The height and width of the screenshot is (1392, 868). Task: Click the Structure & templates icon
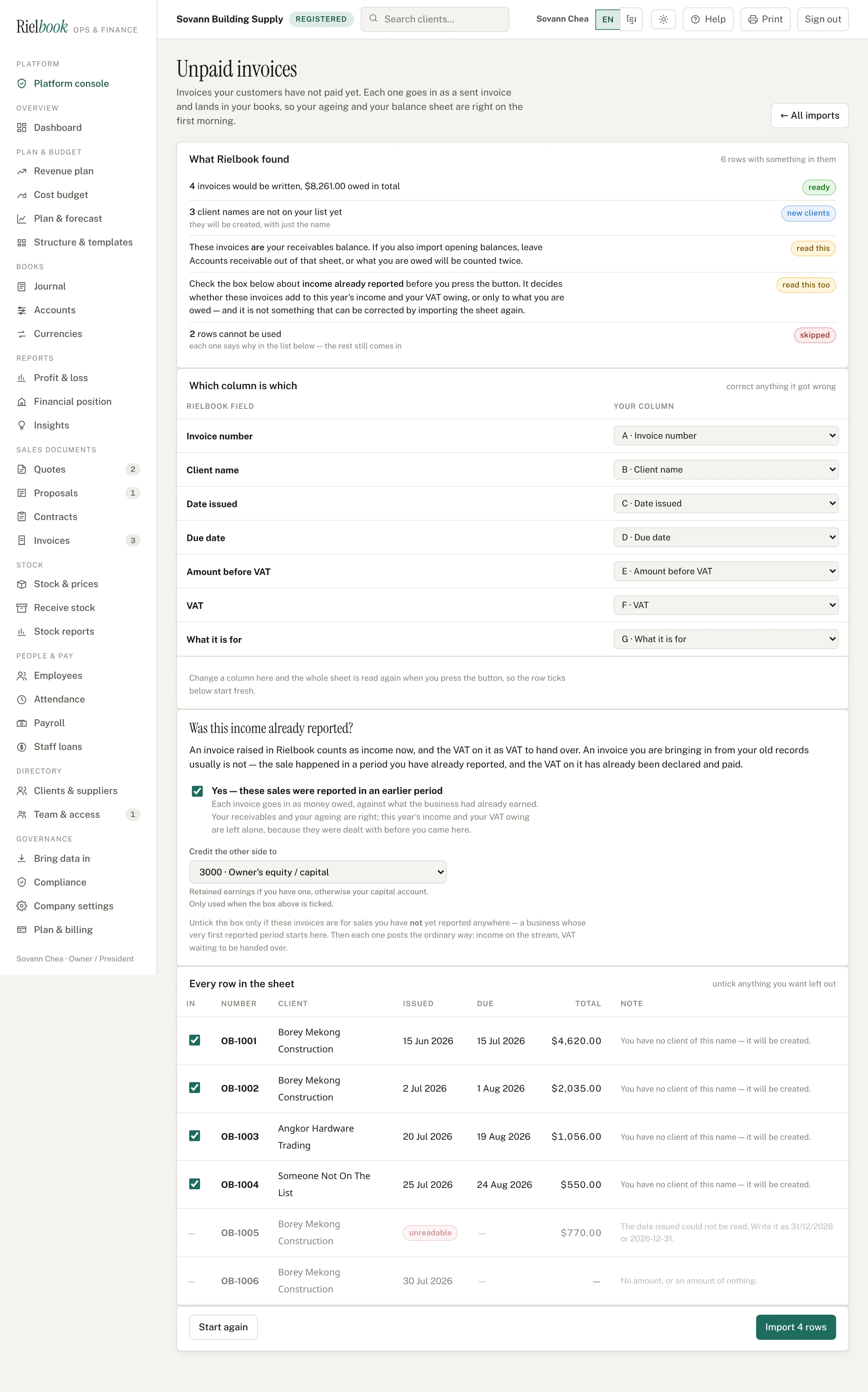click(22, 242)
